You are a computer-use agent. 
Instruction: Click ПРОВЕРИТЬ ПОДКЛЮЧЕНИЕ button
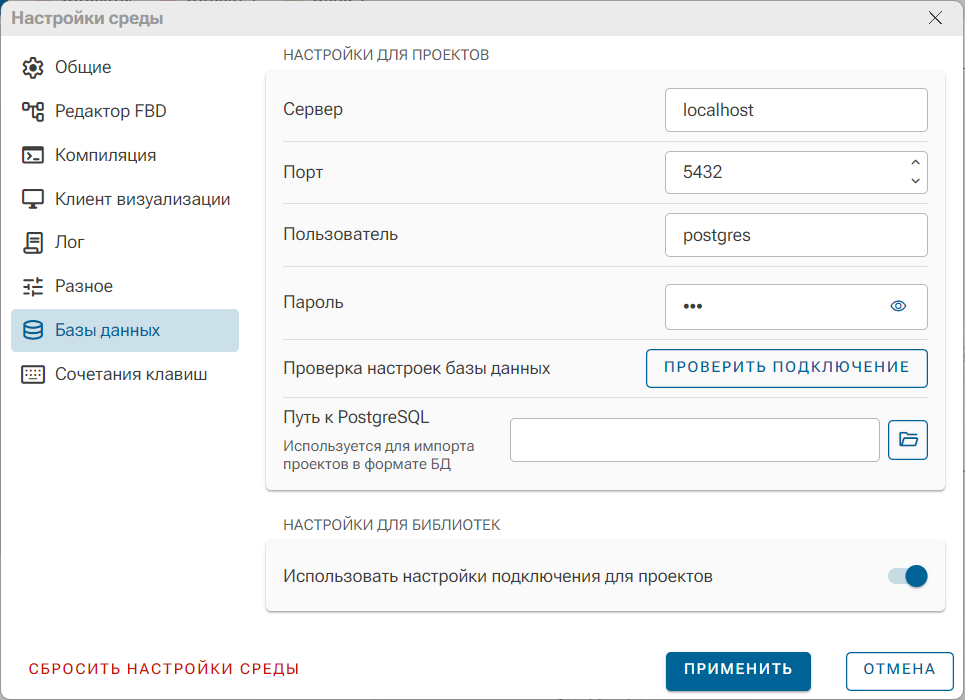tap(787, 368)
